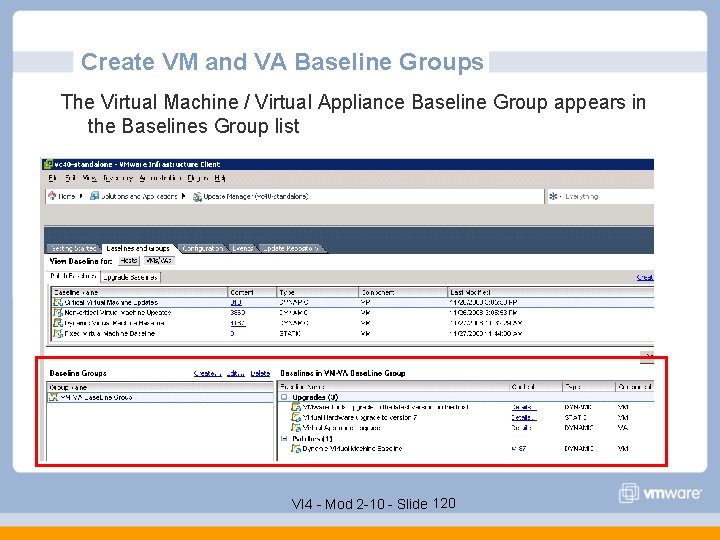
Task: Open the Administration menu
Action: (x=160, y=178)
